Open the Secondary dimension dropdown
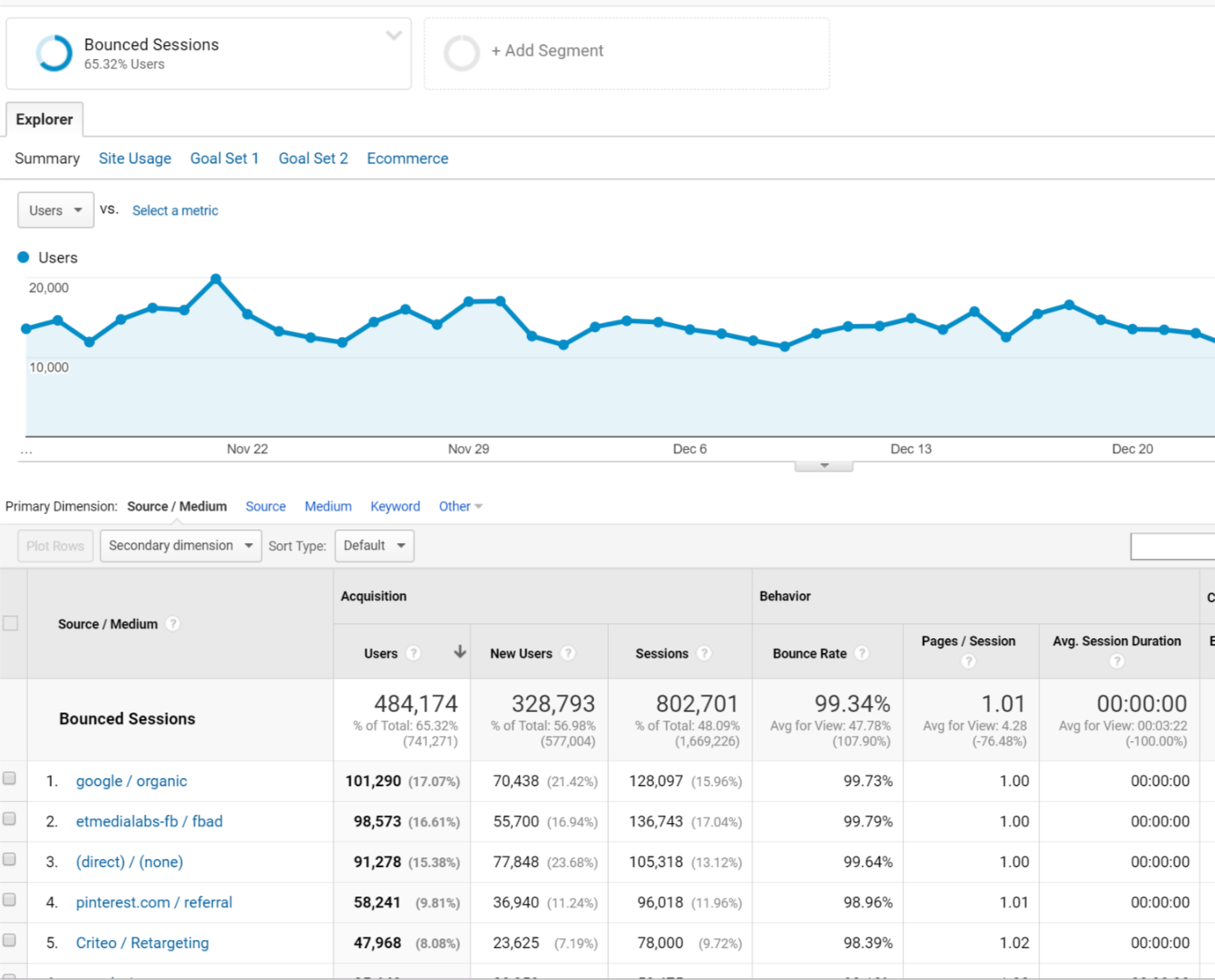Screen dimensions: 1215x980 181,546
